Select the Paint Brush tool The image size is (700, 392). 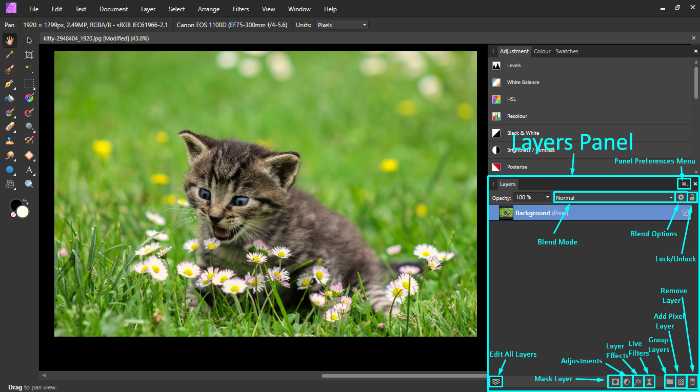(x=9, y=113)
